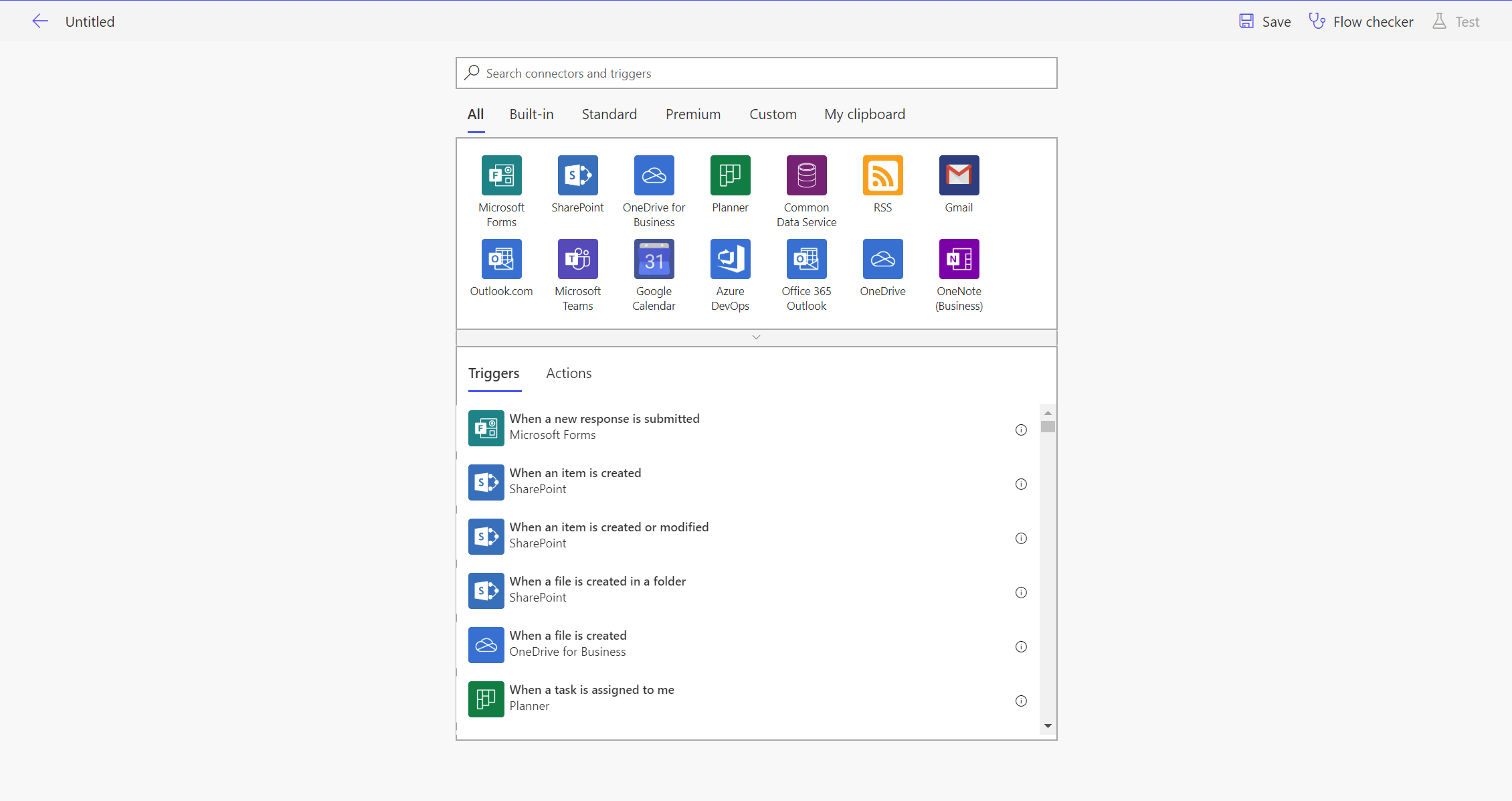Click the back arrow next to Untitled

point(40,21)
